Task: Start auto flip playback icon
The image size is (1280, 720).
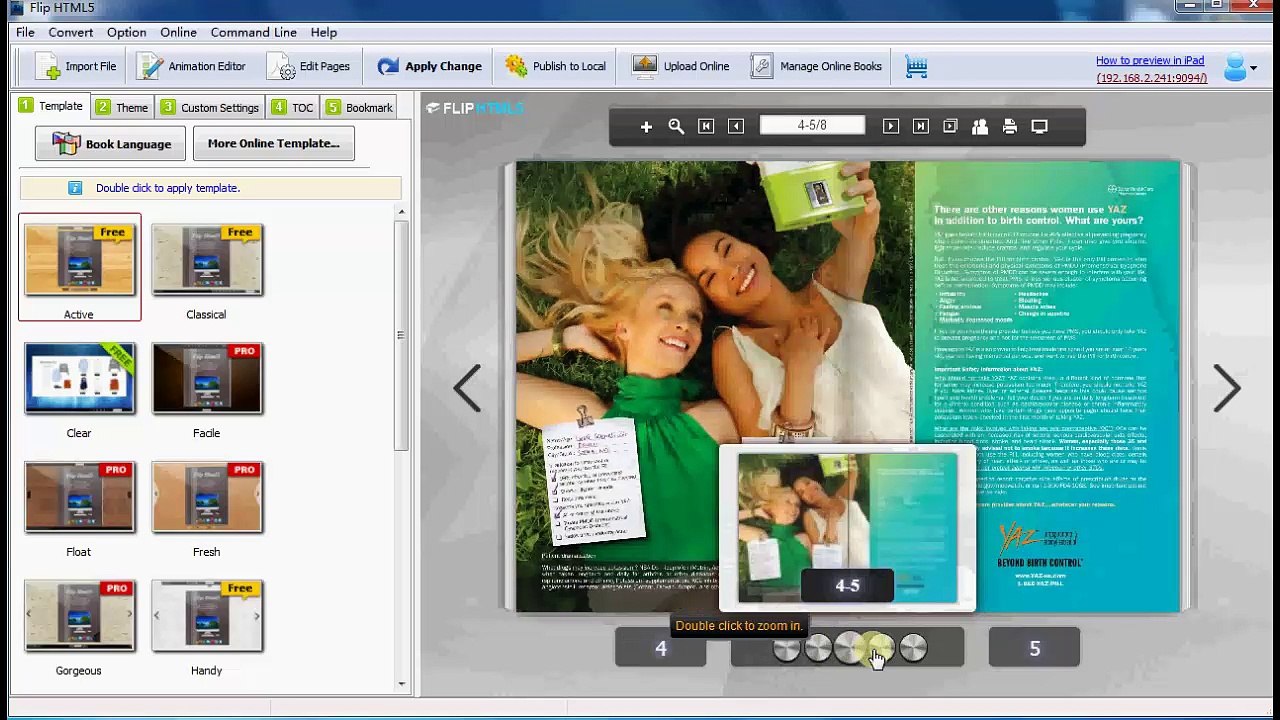Action: tap(950, 126)
